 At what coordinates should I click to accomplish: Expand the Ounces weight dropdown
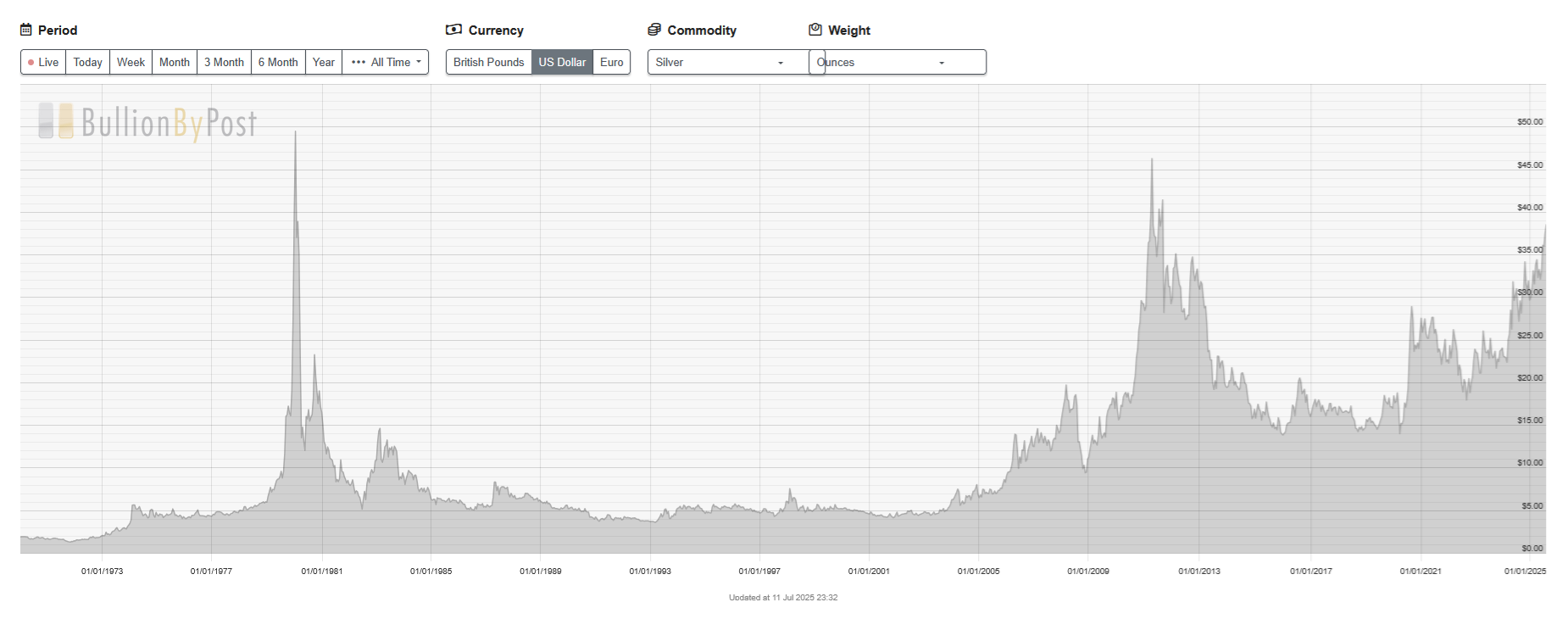pos(898,62)
